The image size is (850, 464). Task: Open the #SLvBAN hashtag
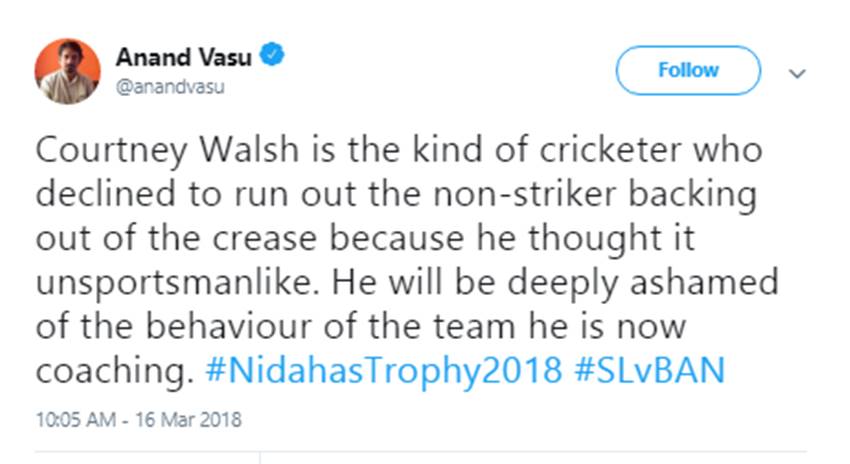pyautogui.click(x=647, y=370)
